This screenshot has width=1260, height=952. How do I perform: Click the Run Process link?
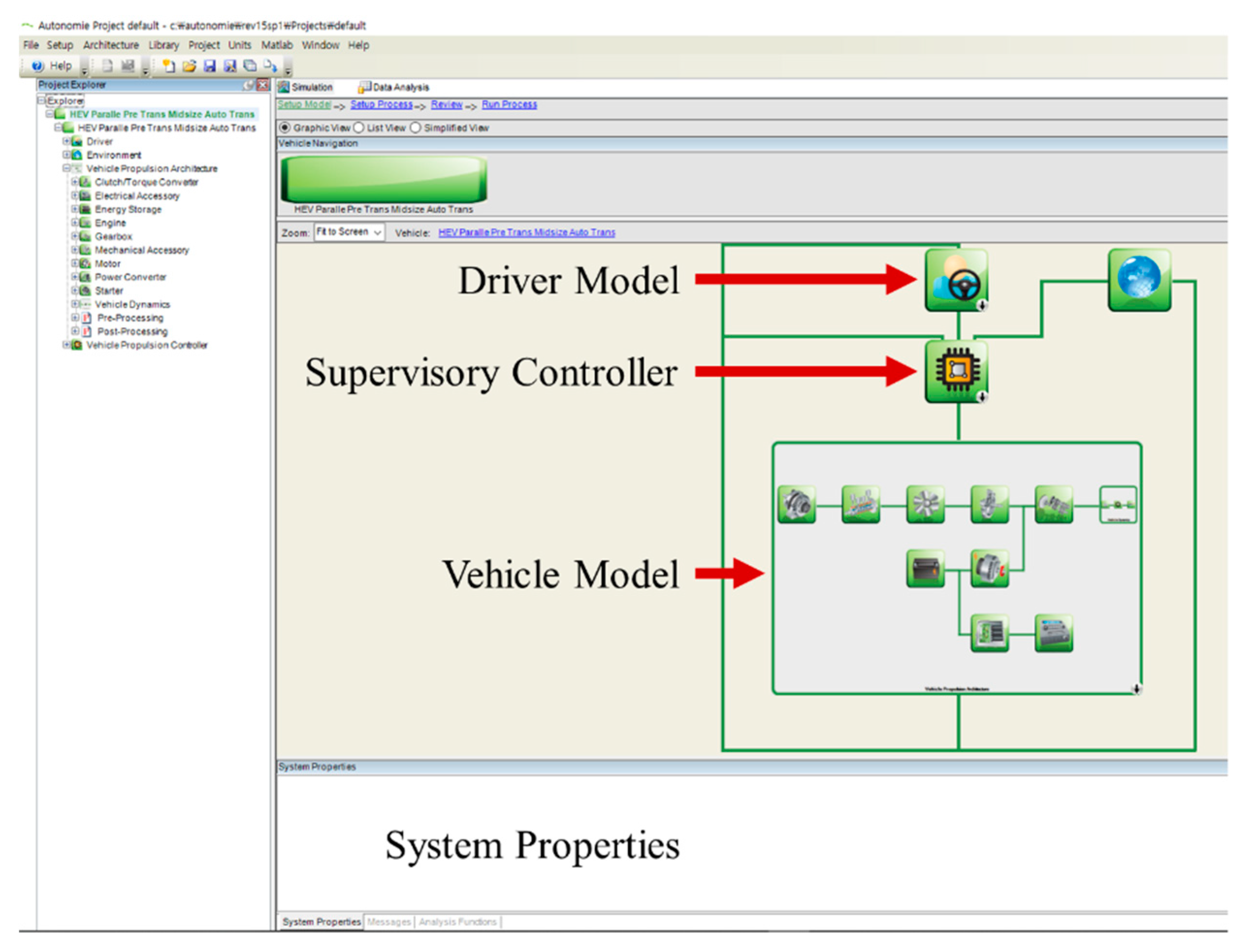[509, 104]
